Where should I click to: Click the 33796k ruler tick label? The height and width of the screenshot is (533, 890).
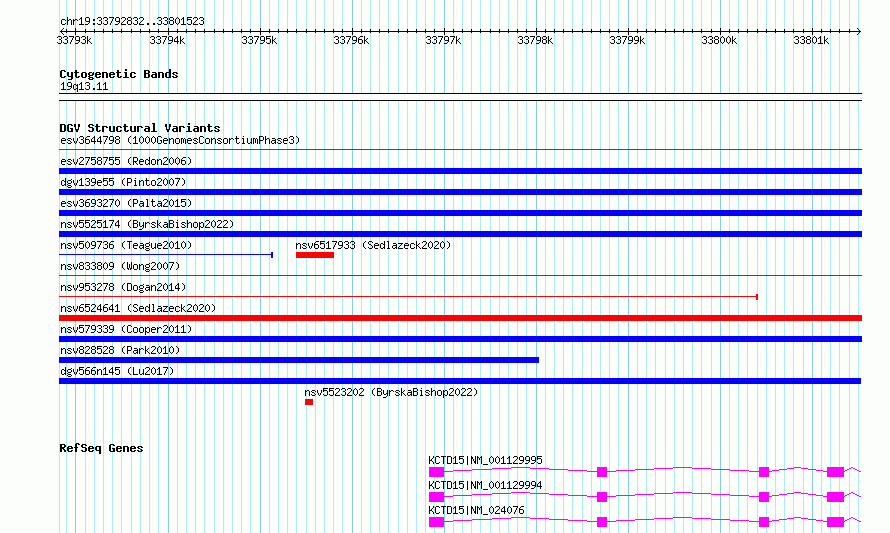[351, 40]
